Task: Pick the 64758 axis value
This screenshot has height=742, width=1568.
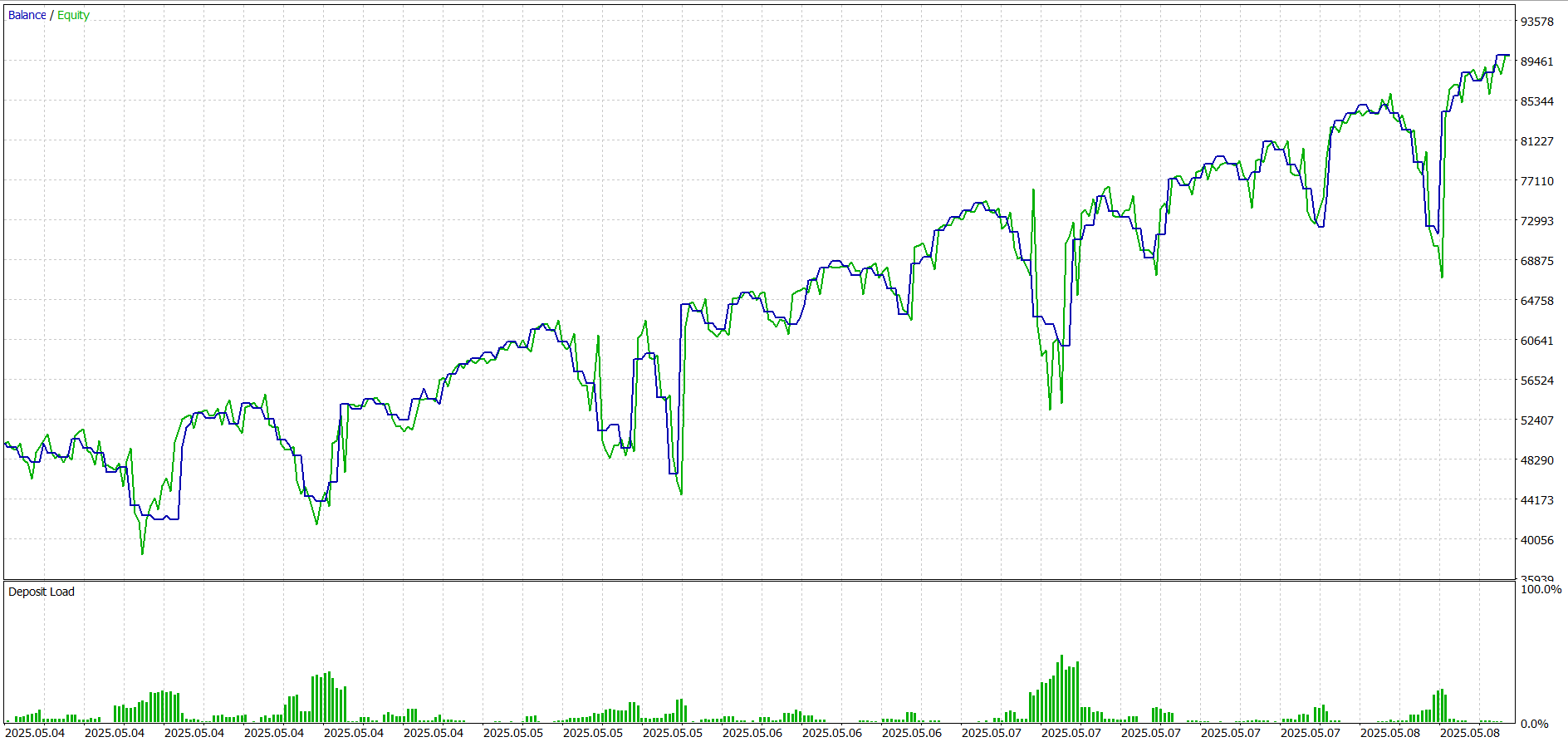Action: pos(1536,301)
